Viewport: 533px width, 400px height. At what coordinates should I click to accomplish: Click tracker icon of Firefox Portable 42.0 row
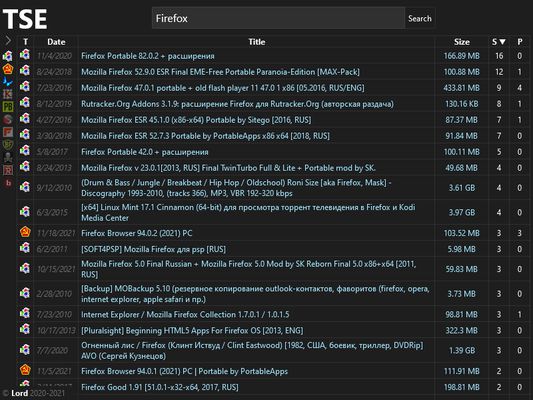coord(25,151)
